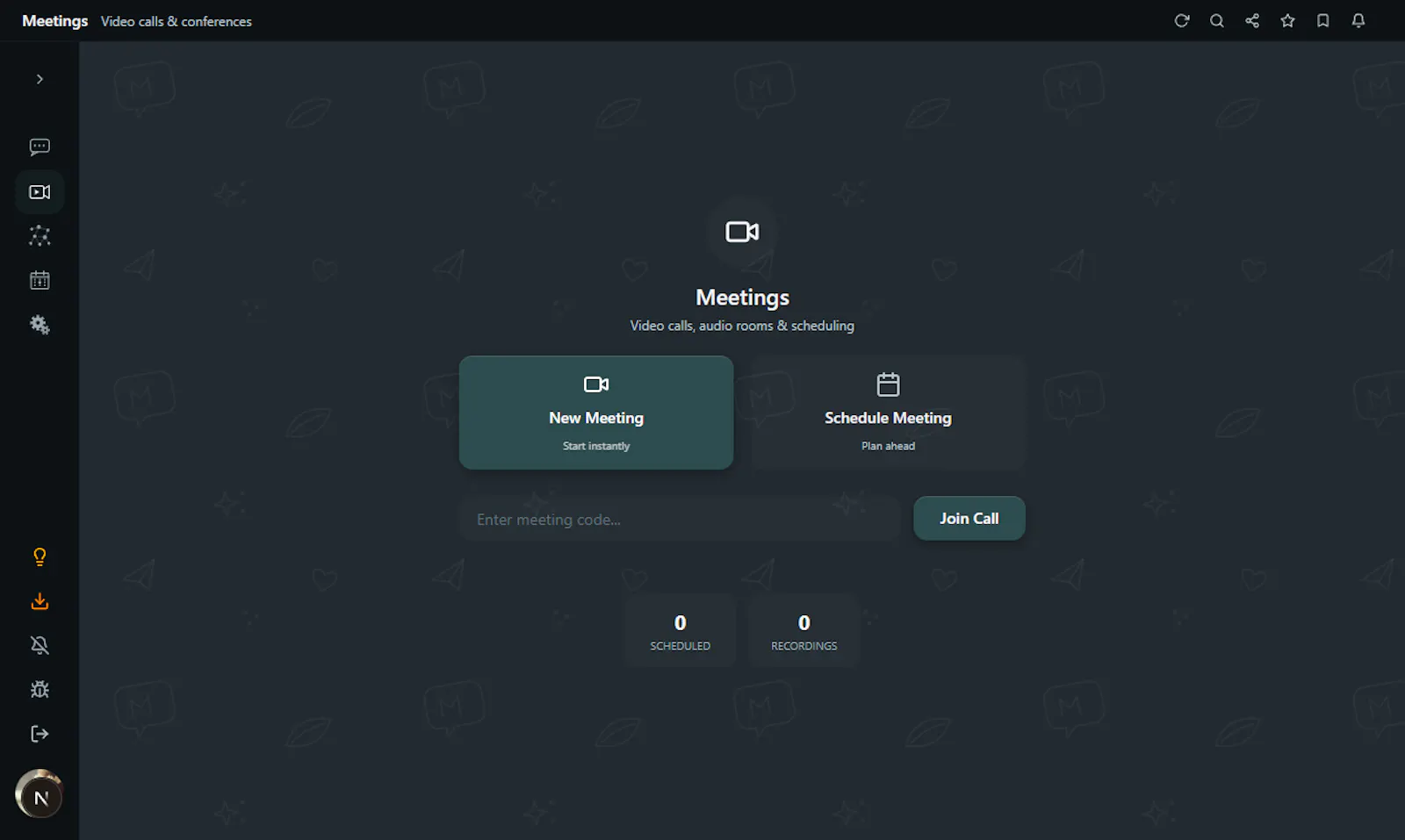
Task: Open the calendar icon in sidebar
Action: (40, 281)
